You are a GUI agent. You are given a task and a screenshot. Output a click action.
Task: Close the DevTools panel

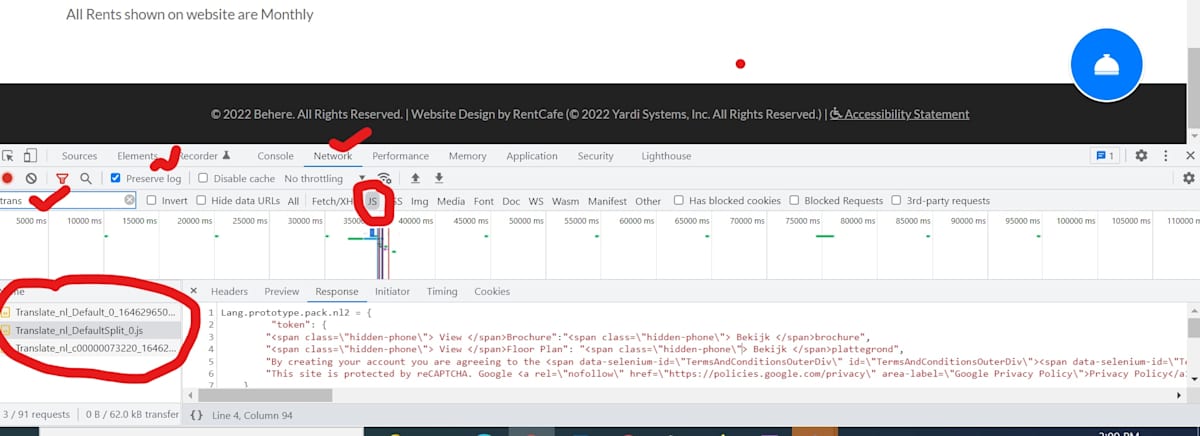click(x=1190, y=156)
